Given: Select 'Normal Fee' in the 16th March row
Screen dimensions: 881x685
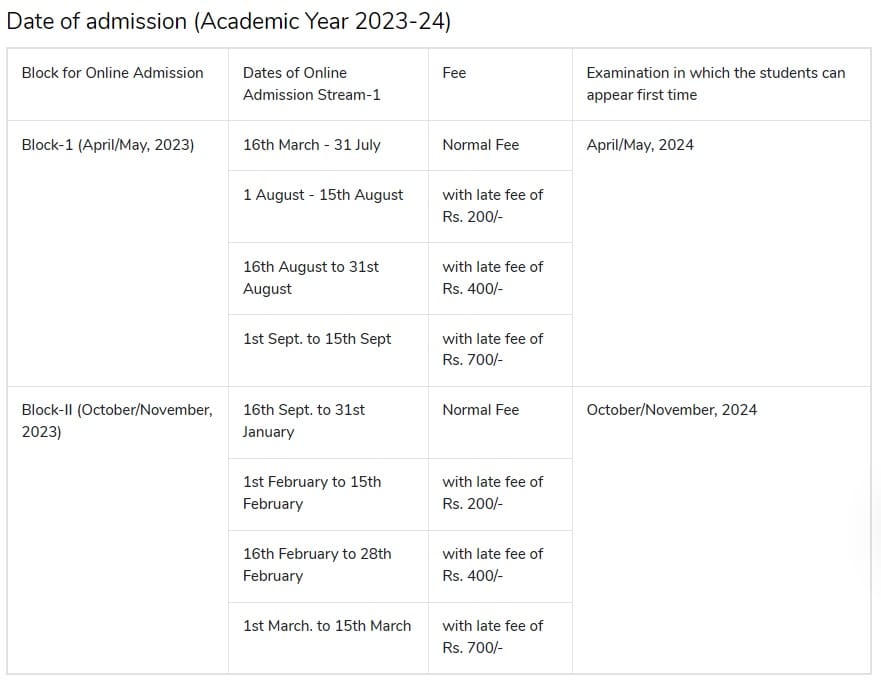Looking at the screenshot, I should click(x=480, y=145).
